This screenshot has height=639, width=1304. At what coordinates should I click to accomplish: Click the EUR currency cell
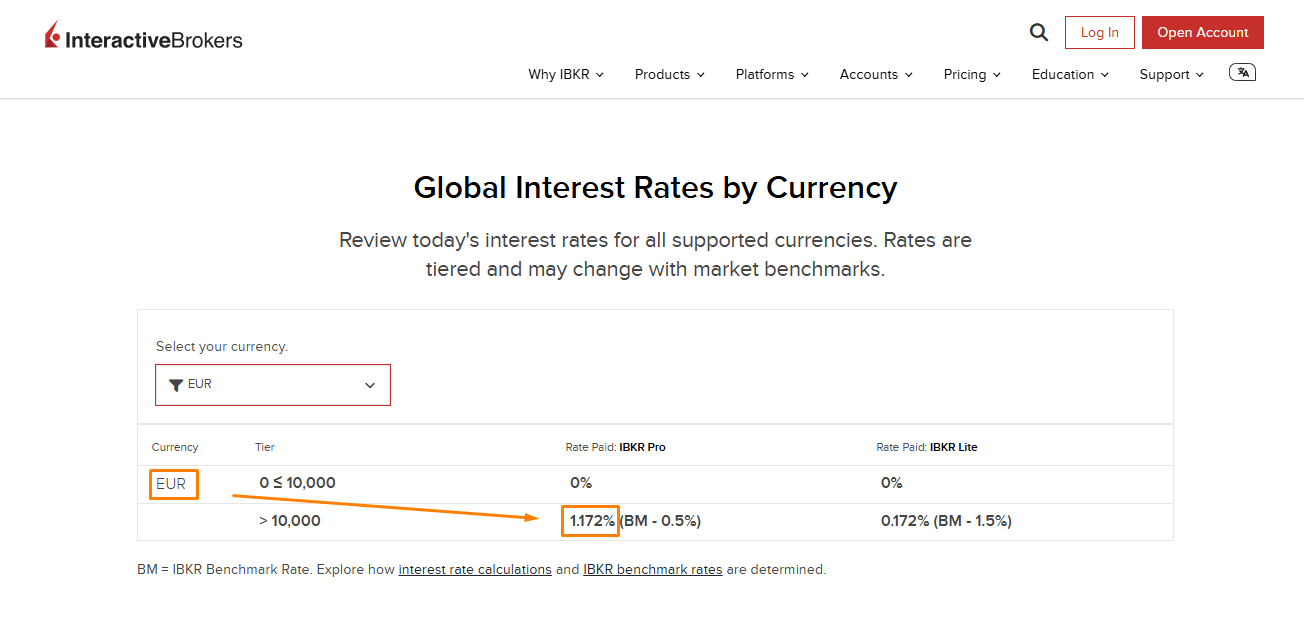172,484
